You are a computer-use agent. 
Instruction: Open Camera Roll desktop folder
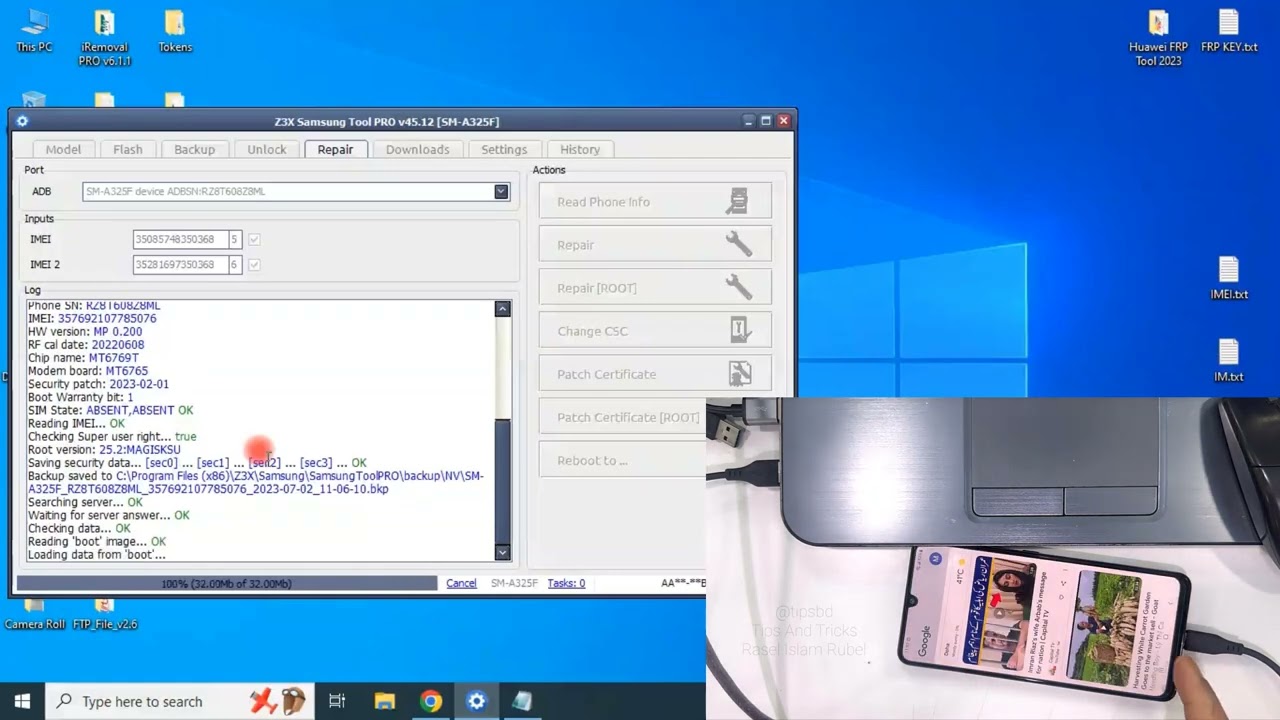point(34,616)
